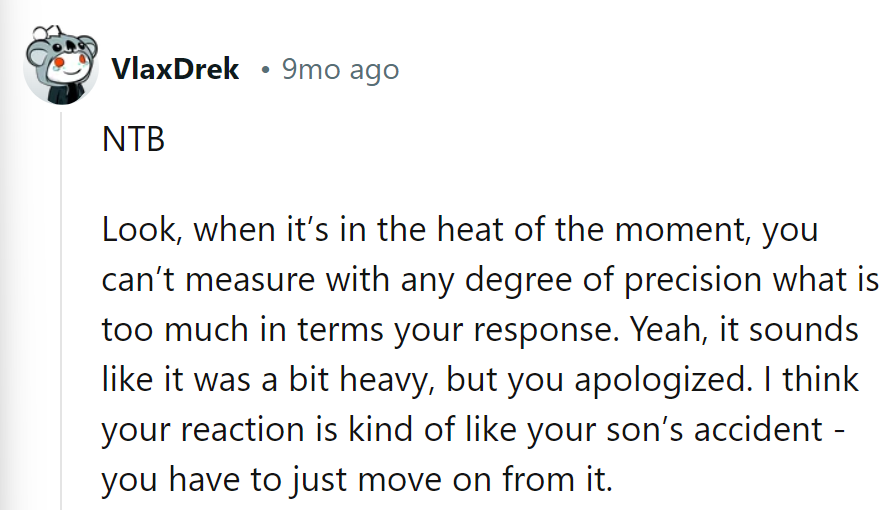The height and width of the screenshot is (510, 892).
Task: Click the words 'I think' at line end
Action: coord(811,379)
